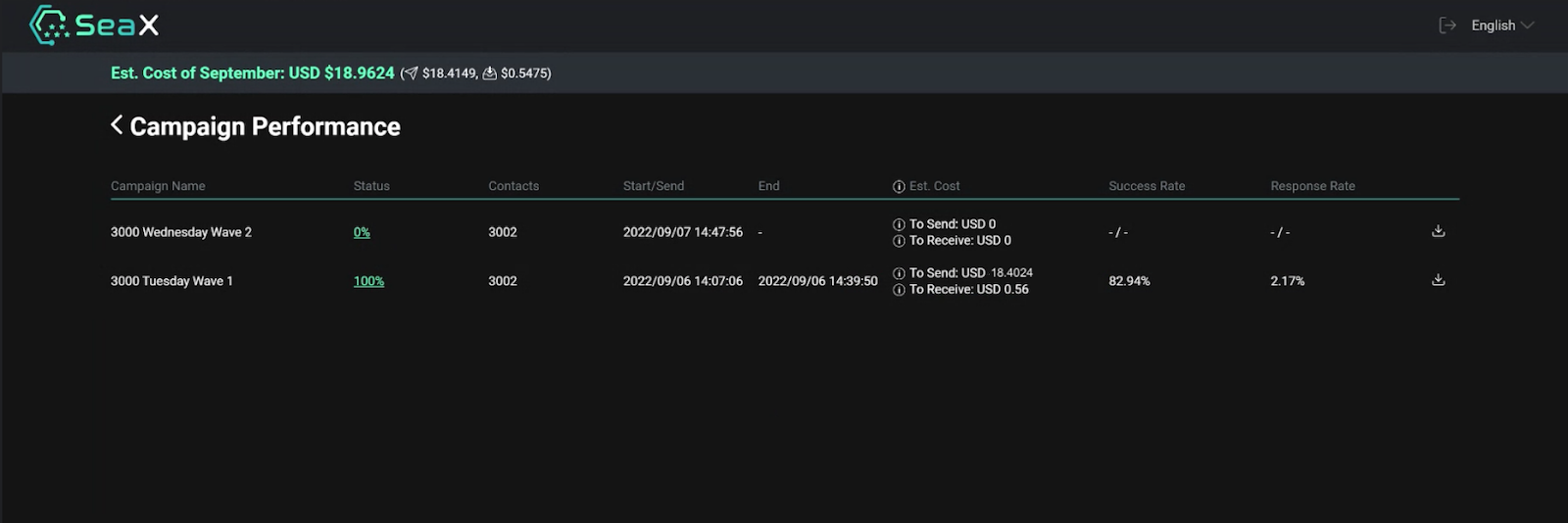Click the Success Rate column header
The height and width of the screenshot is (523, 1568).
[1147, 186]
